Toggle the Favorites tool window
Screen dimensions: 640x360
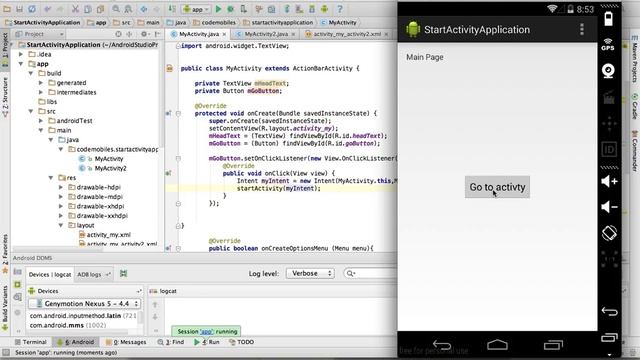[5, 254]
